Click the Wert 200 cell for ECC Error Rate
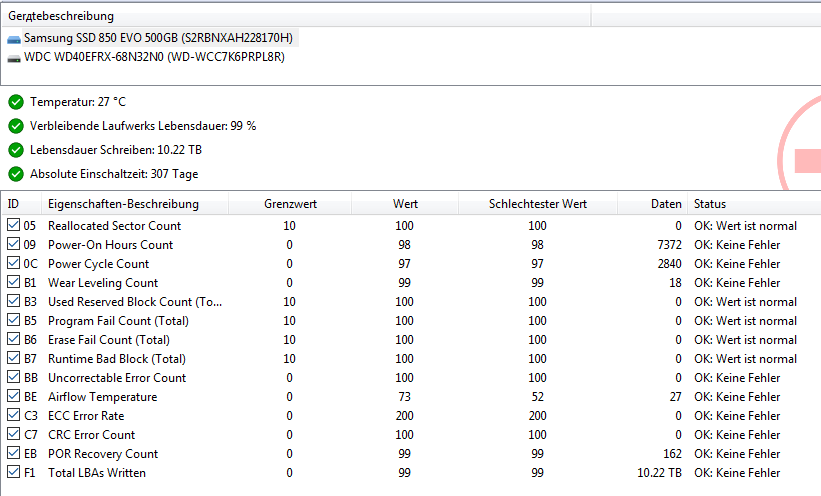This screenshot has width=821, height=496. [x=404, y=416]
